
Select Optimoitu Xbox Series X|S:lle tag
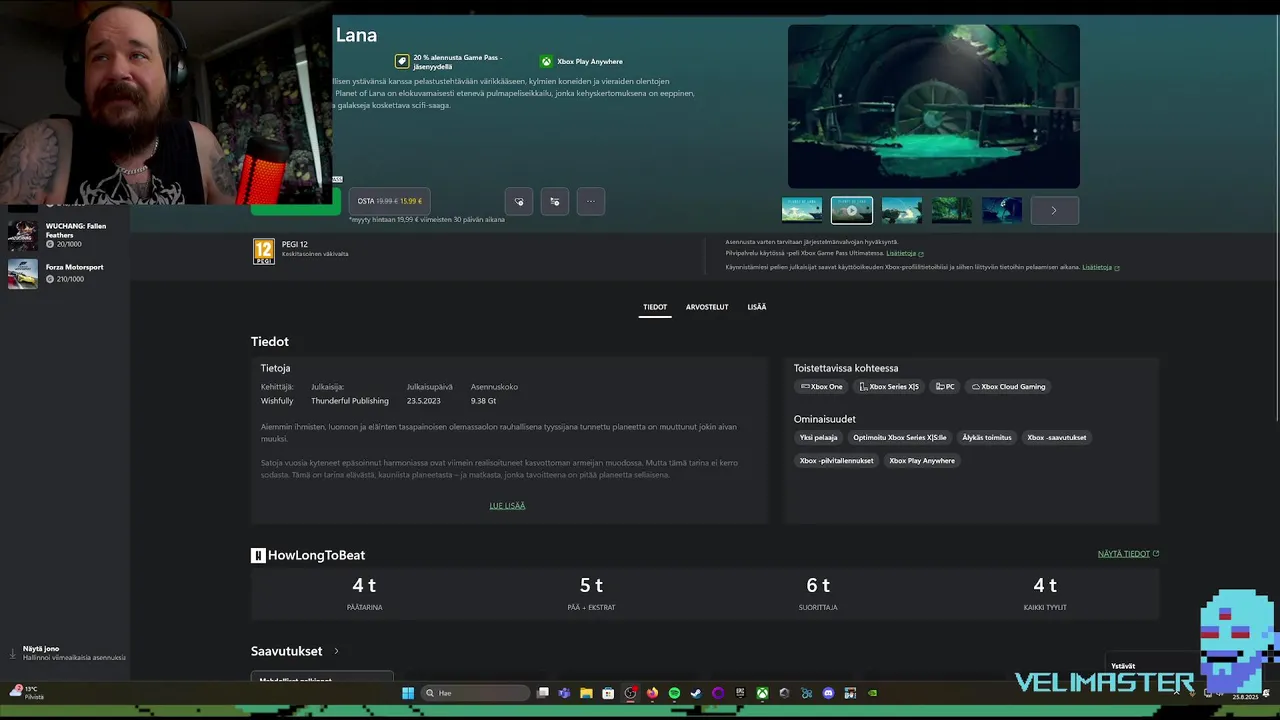[899, 438]
